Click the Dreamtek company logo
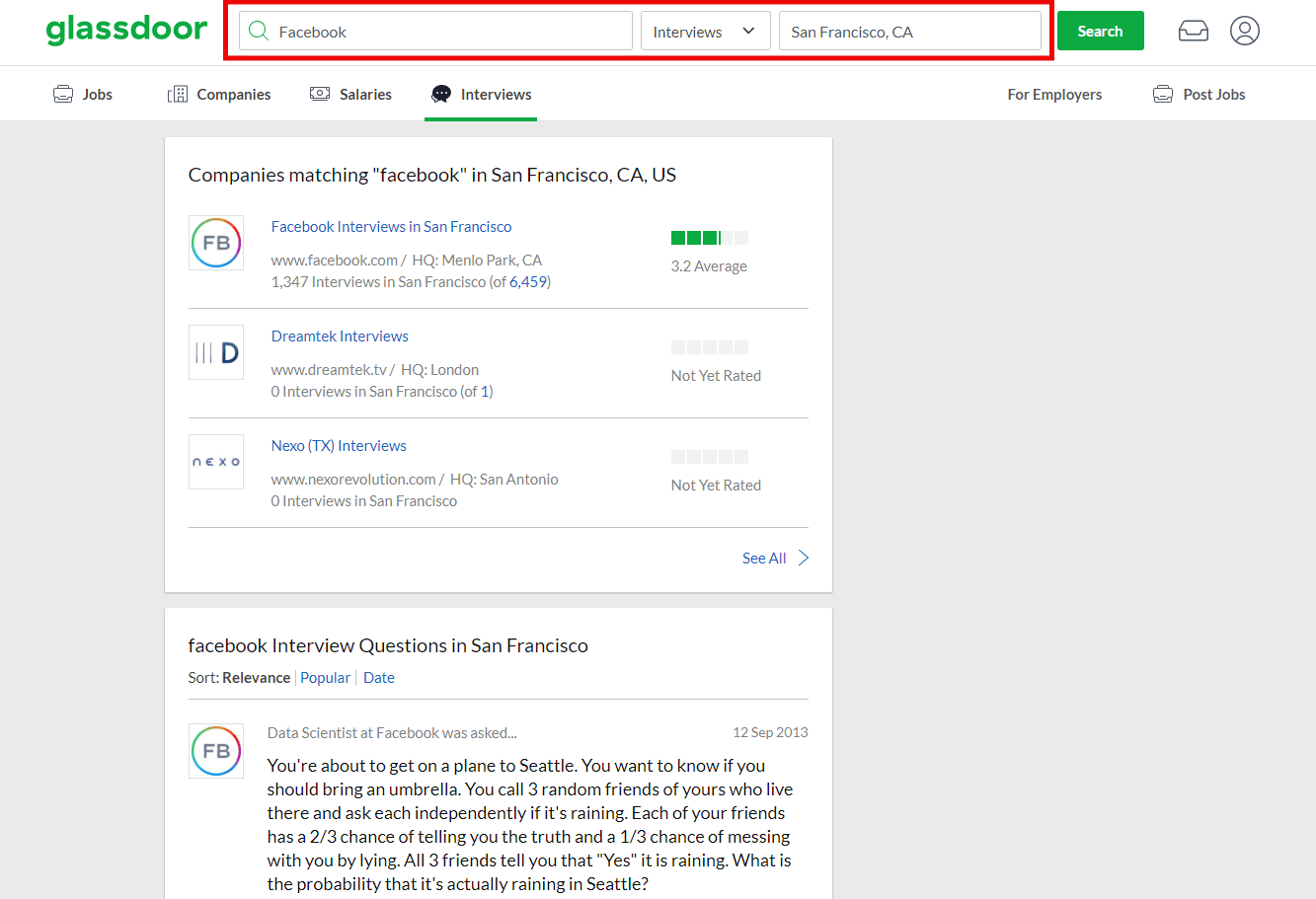Viewport: 1316px width, 899px height. coord(216,352)
